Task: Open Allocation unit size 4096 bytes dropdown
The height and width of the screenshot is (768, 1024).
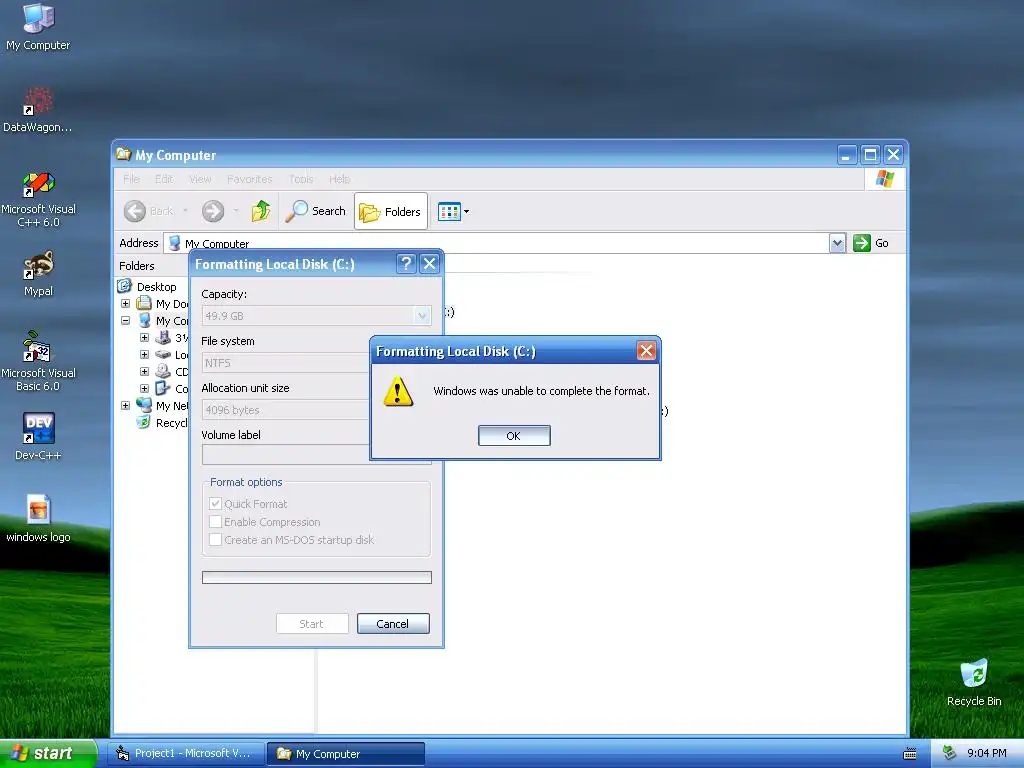Action: [x=285, y=410]
